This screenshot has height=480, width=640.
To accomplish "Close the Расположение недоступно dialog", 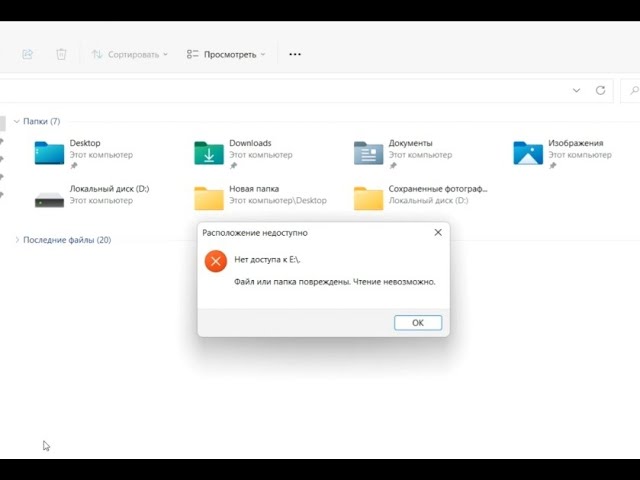I will pos(437,232).
